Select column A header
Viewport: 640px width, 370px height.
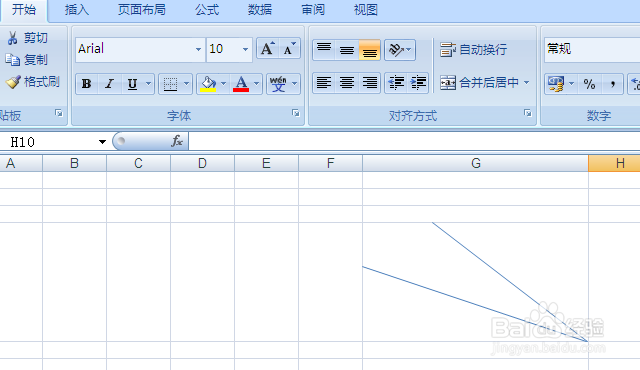(x=20, y=164)
